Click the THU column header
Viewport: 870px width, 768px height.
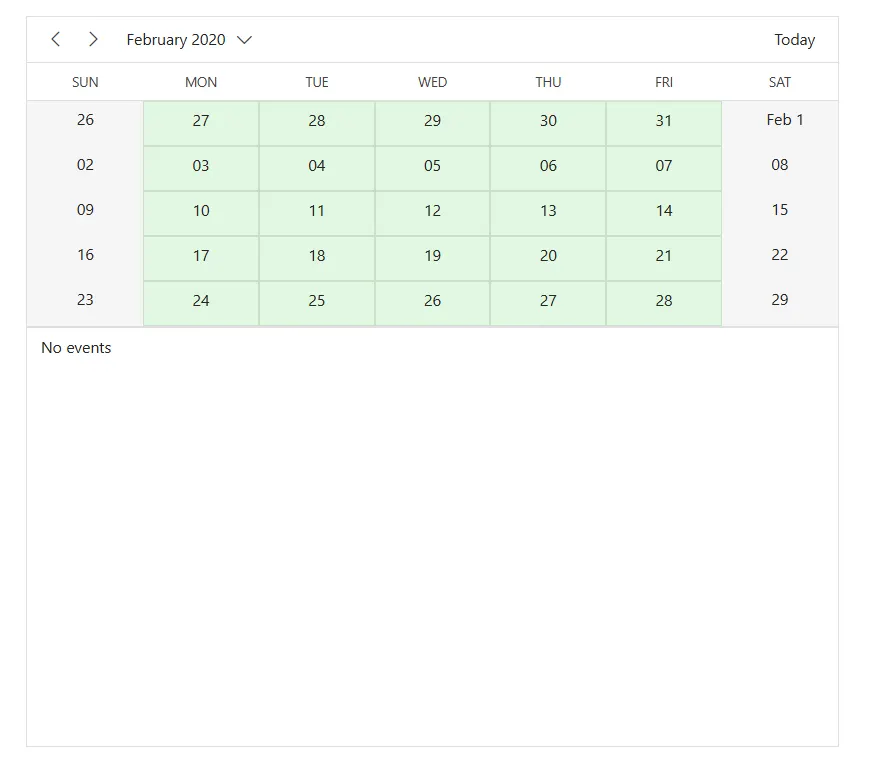tap(548, 82)
